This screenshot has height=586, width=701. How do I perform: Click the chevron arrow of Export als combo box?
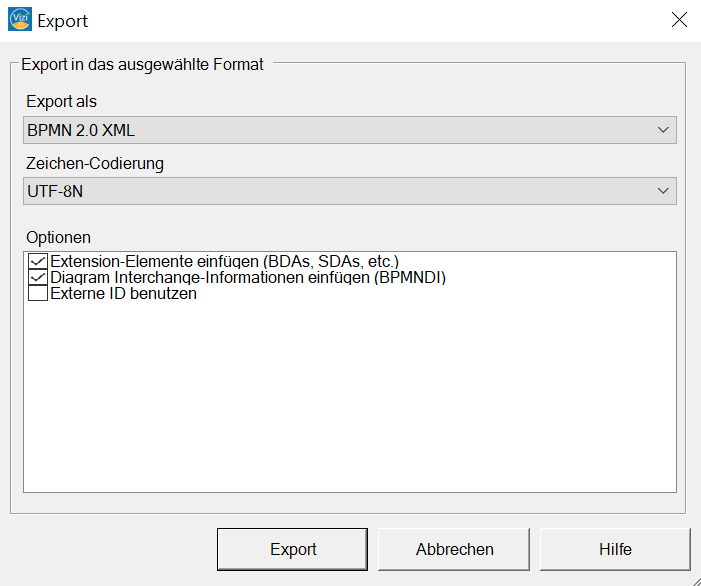click(663, 130)
